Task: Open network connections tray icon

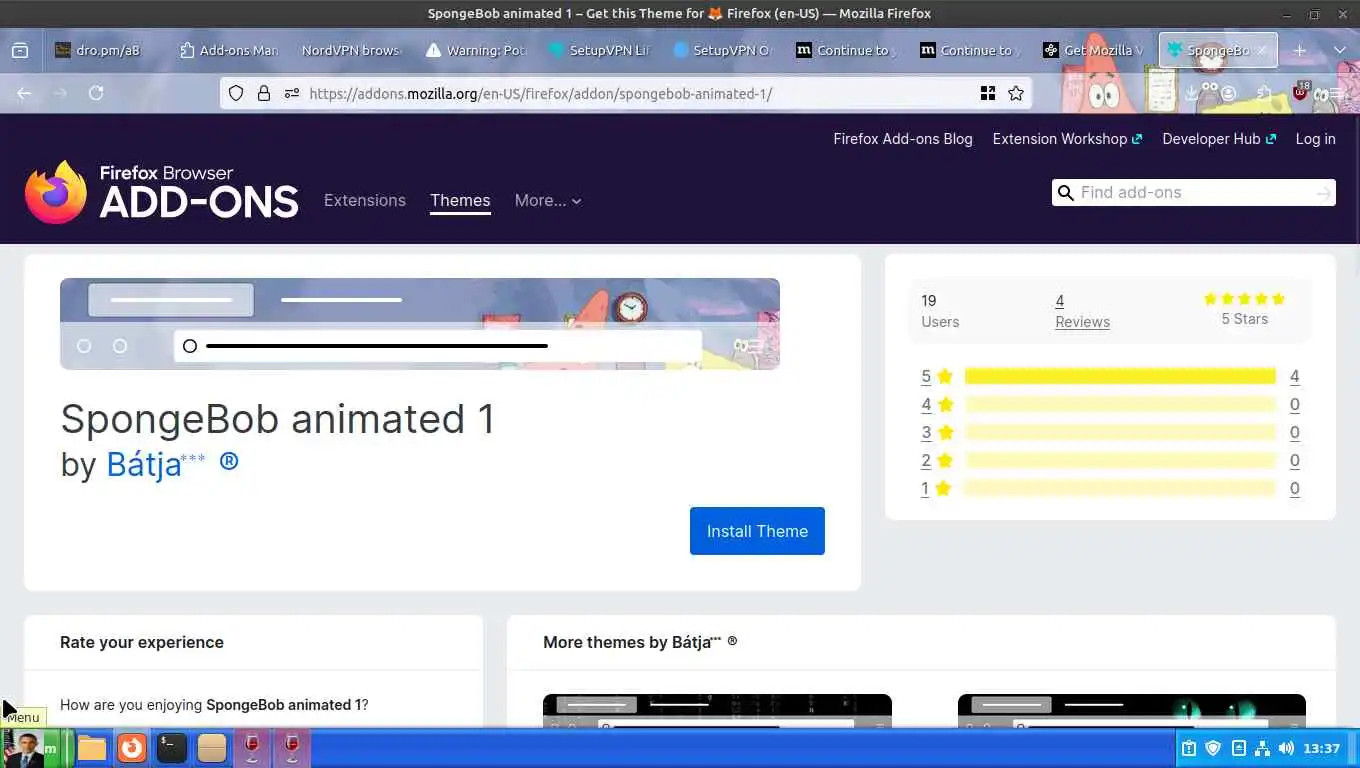Action: 1262,748
